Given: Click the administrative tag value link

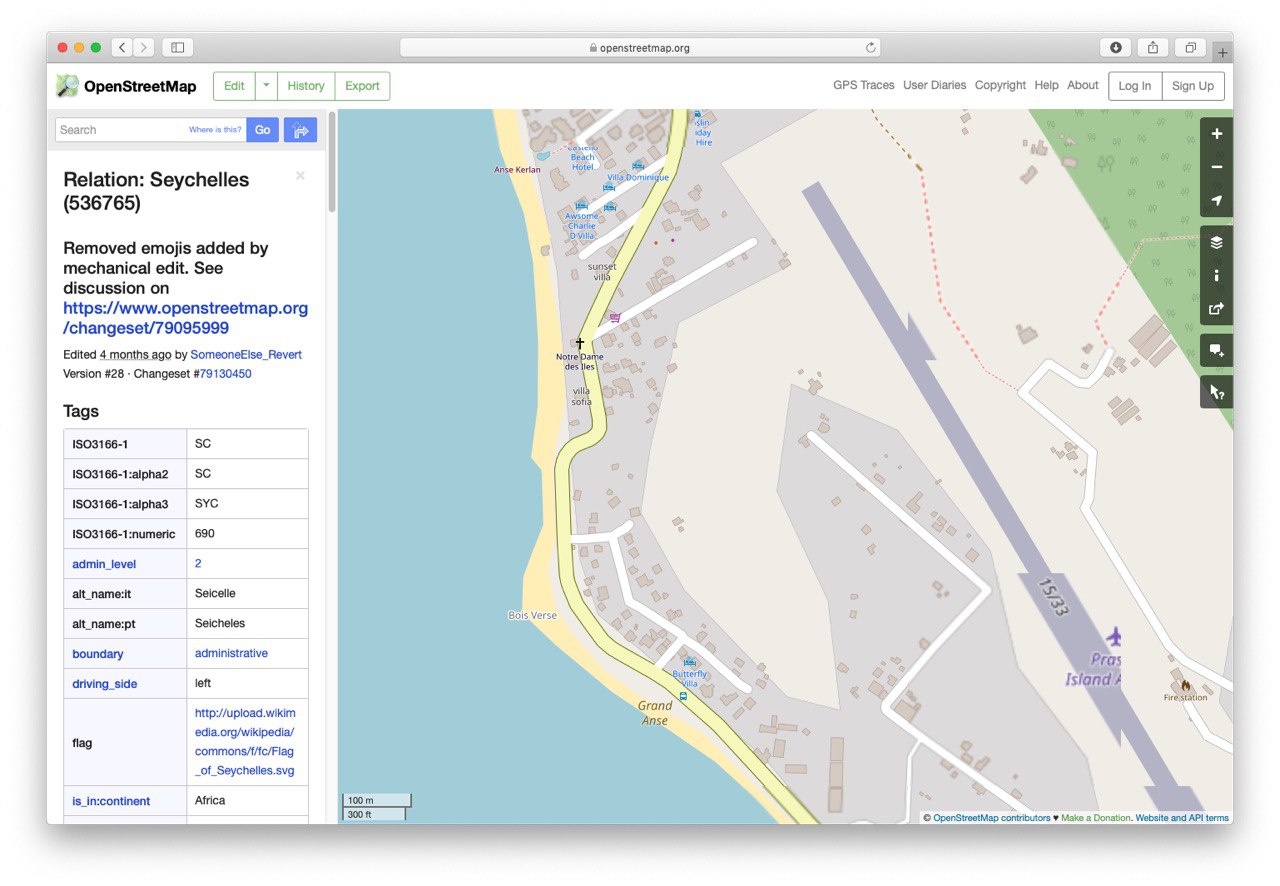Looking at the screenshot, I should click(x=231, y=653).
